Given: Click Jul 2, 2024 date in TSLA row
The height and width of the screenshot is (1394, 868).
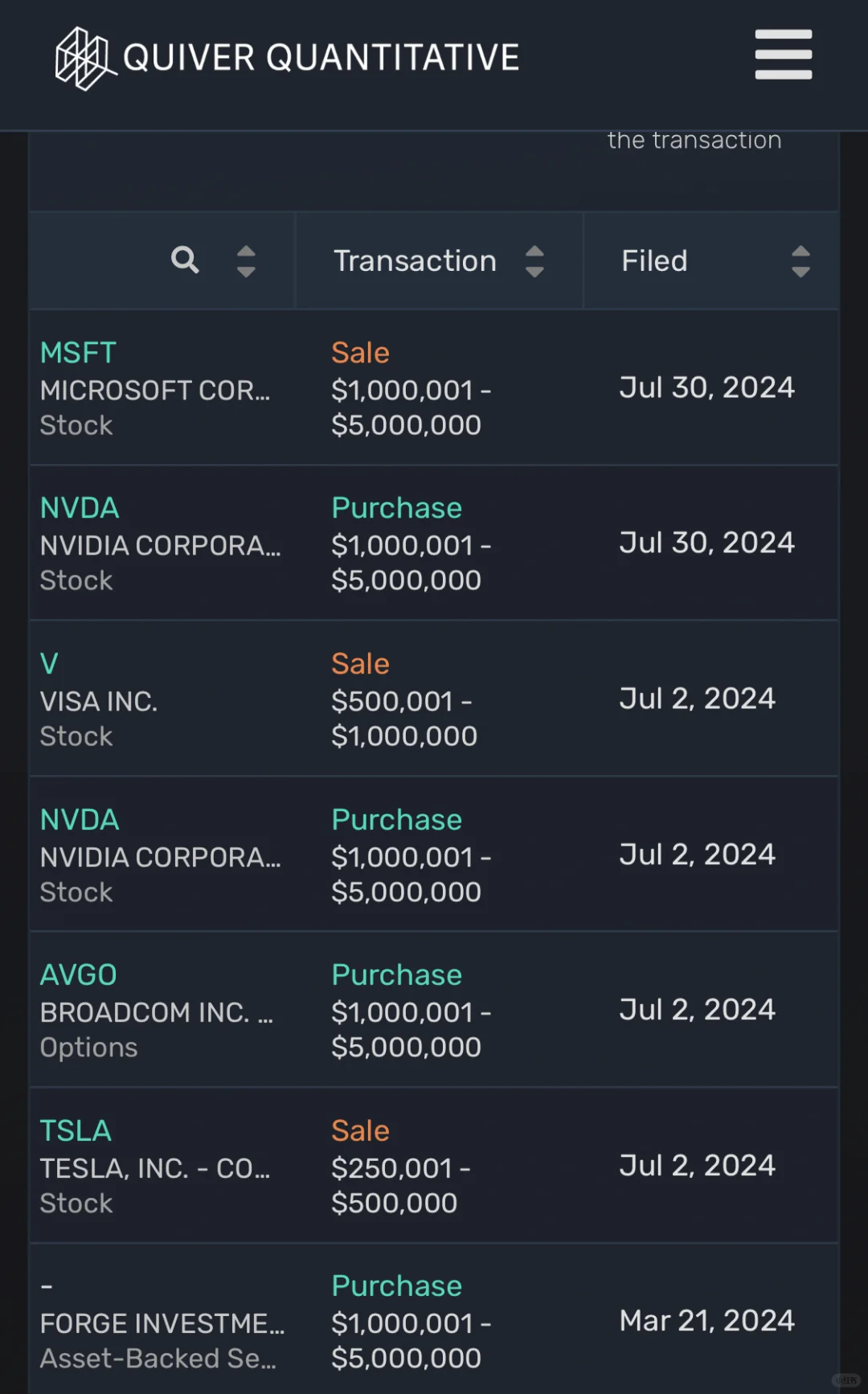Looking at the screenshot, I should coord(697,1165).
